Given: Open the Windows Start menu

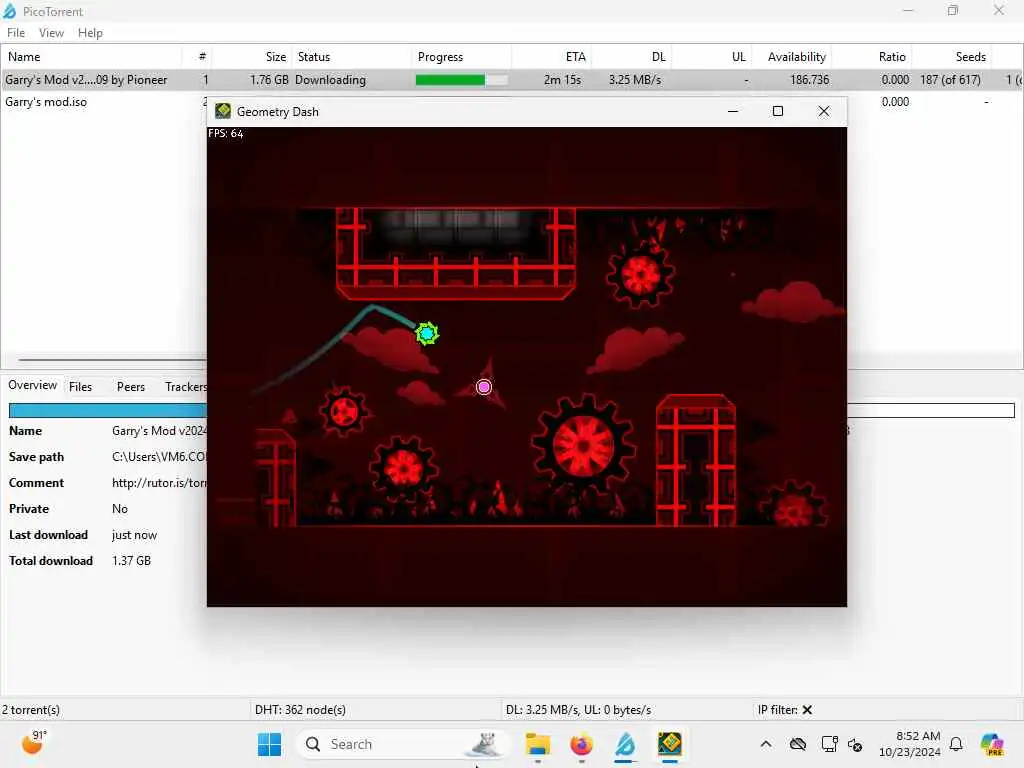Looking at the screenshot, I should click(x=269, y=744).
